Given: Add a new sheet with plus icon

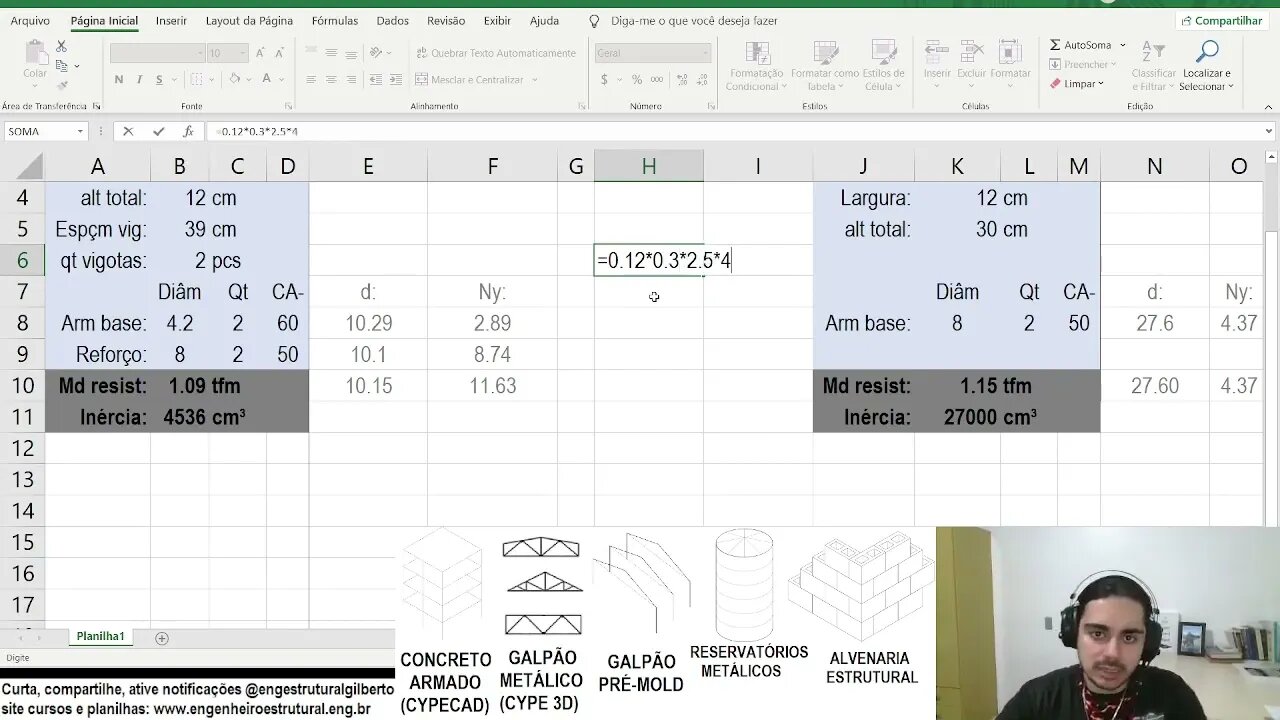Looking at the screenshot, I should pos(162,638).
